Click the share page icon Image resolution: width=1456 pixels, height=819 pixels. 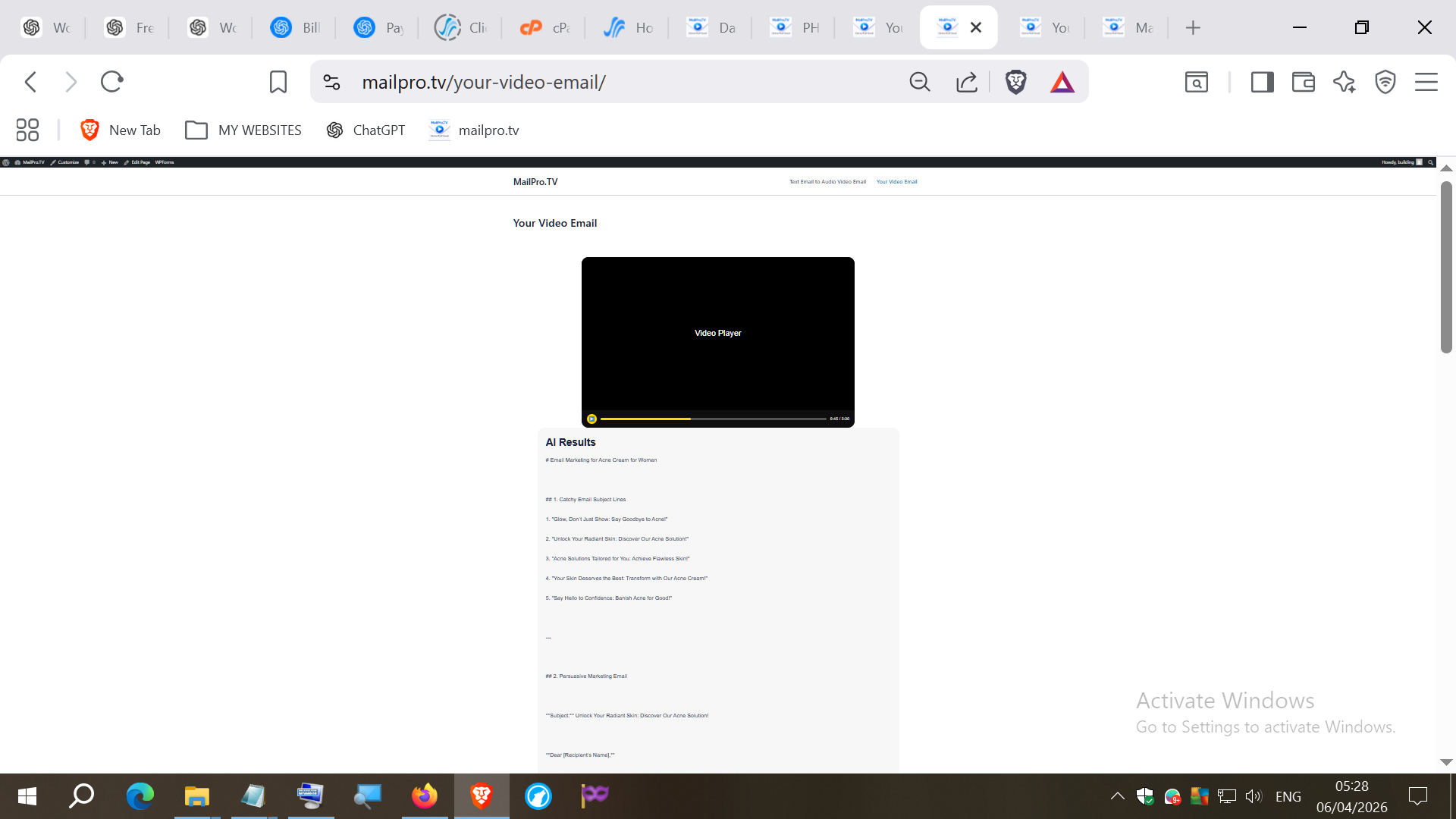pos(966,82)
